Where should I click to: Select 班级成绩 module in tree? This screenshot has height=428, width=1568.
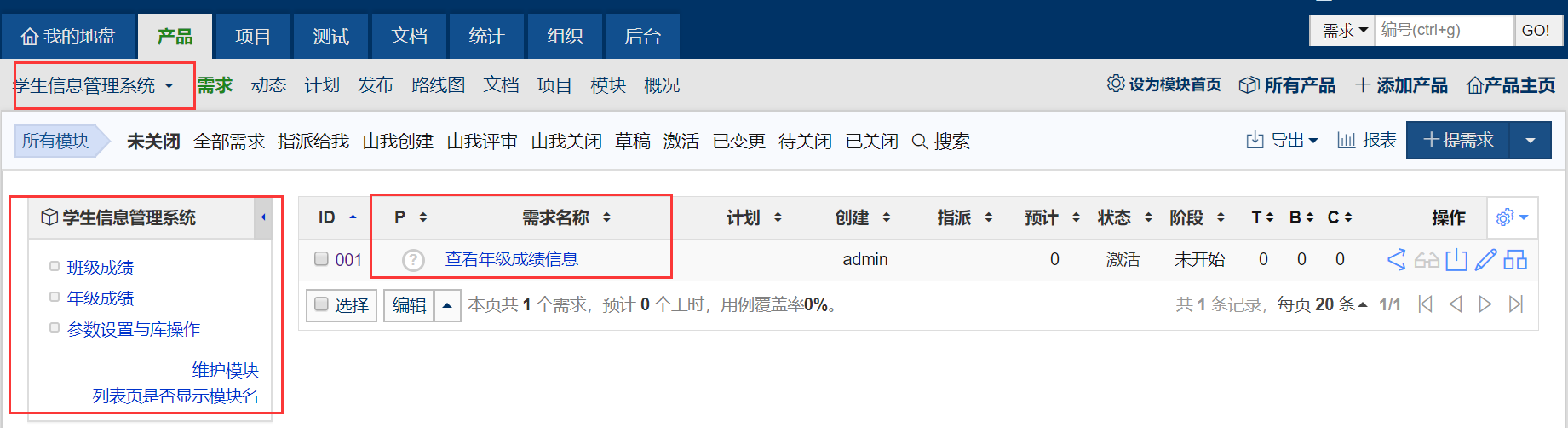(101, 268)
